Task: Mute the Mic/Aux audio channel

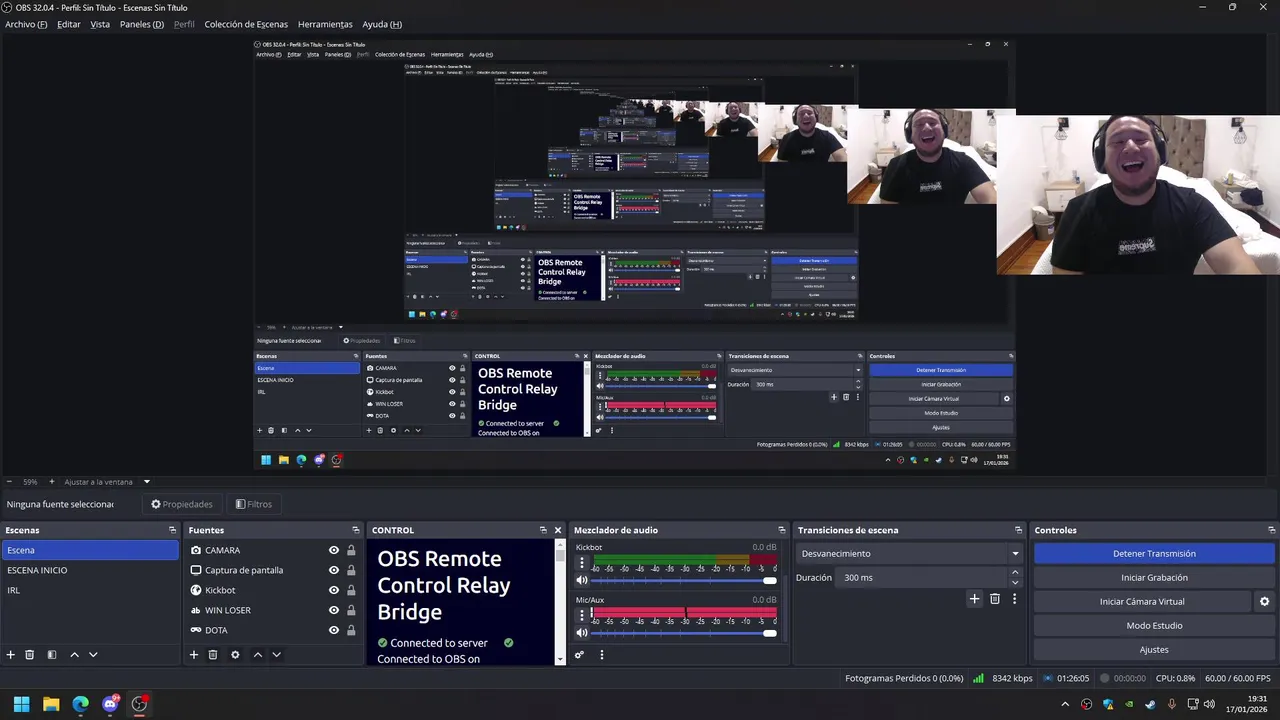Action: tap(582, 632)
